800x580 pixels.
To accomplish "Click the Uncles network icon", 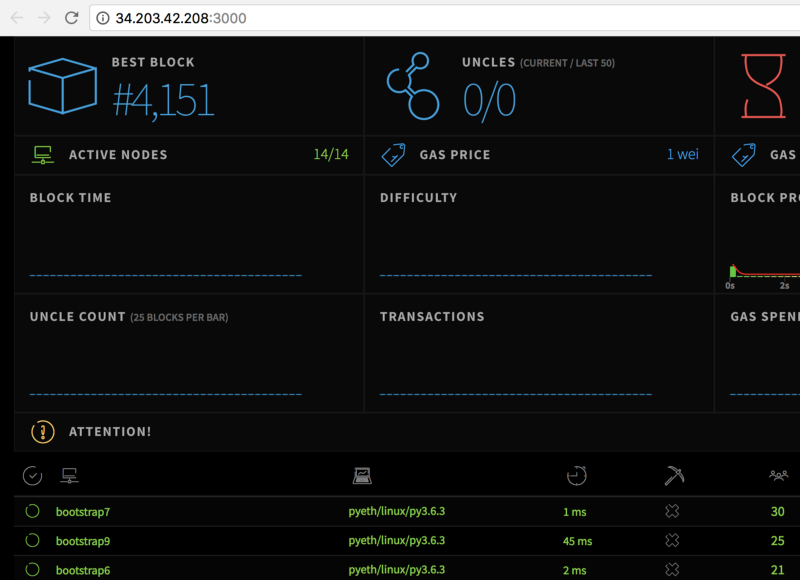I will 413,86.
